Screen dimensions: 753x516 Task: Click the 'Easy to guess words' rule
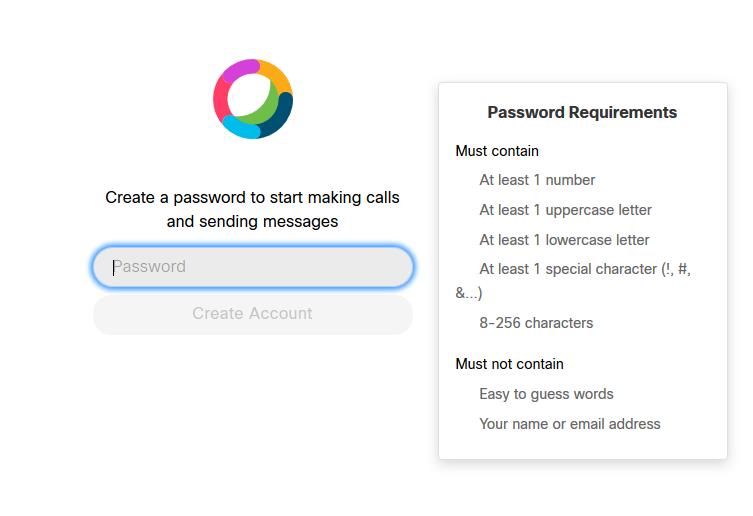point(547,394)
